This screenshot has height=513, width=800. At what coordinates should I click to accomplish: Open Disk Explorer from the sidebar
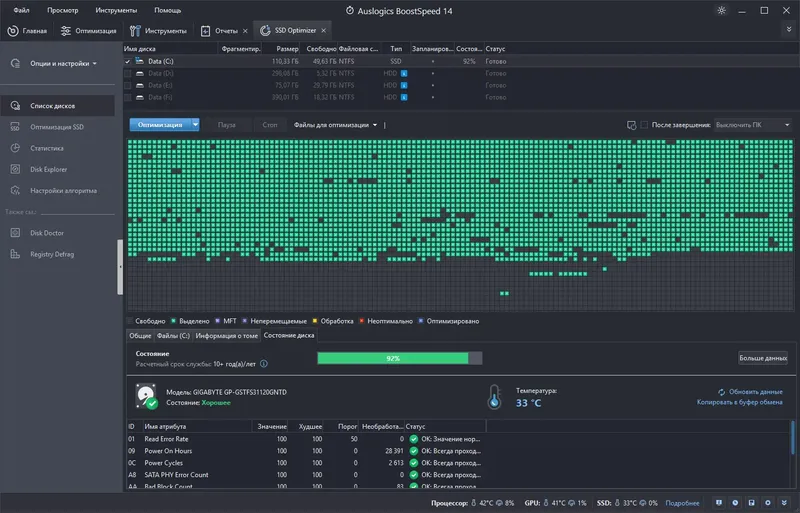pyautogui.click(x=48, y=169)
